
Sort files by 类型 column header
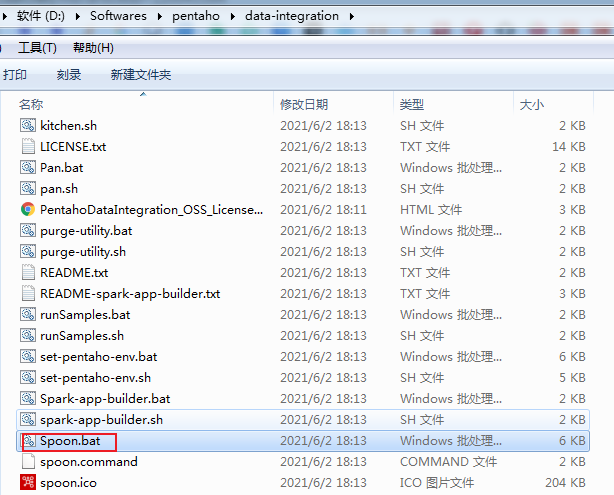pyautogui.click(x=412, y=104)
